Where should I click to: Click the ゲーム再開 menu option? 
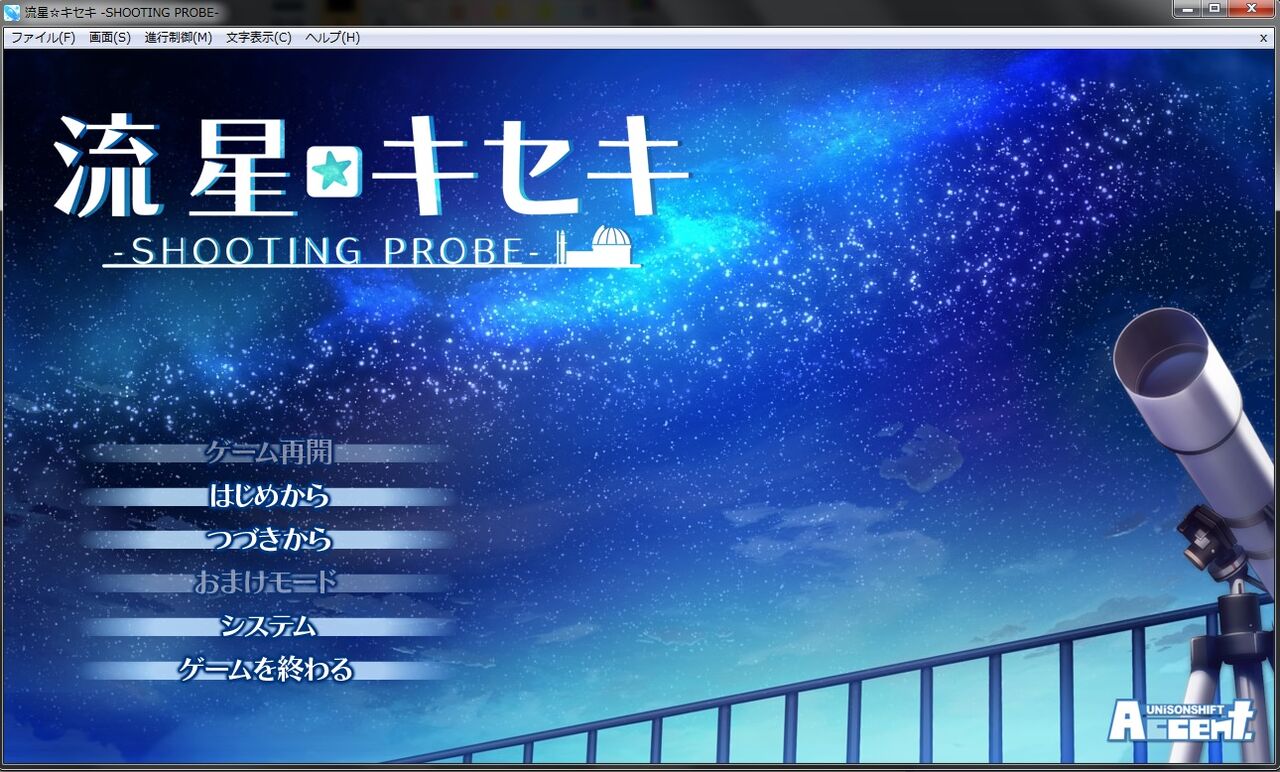click(x=268, y=453)
